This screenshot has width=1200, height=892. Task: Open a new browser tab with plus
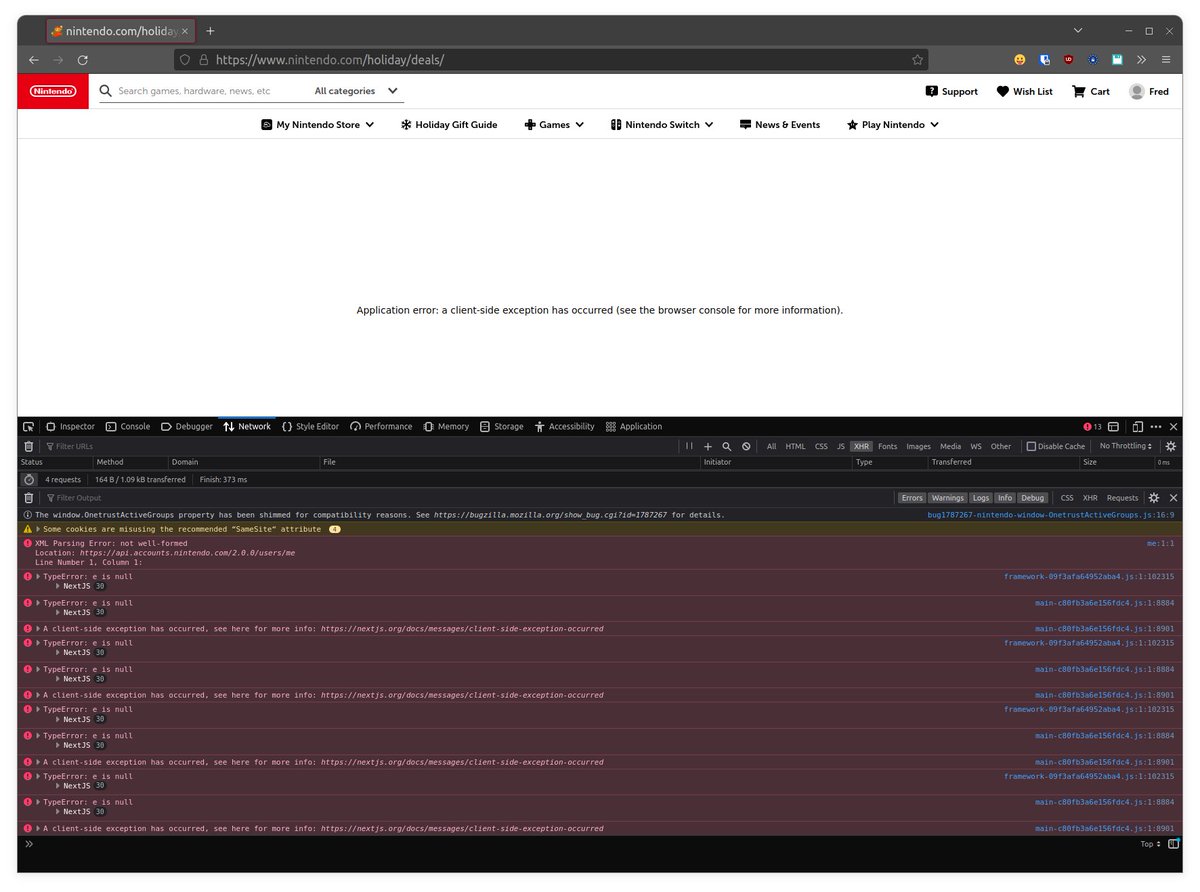[x=210, y=31]
